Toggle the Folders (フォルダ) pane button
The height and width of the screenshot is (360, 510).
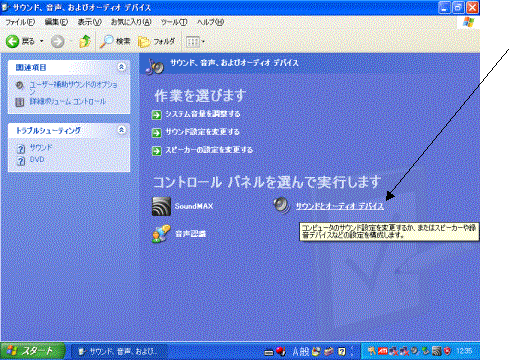pyautogui.click(x=156, y=42)
